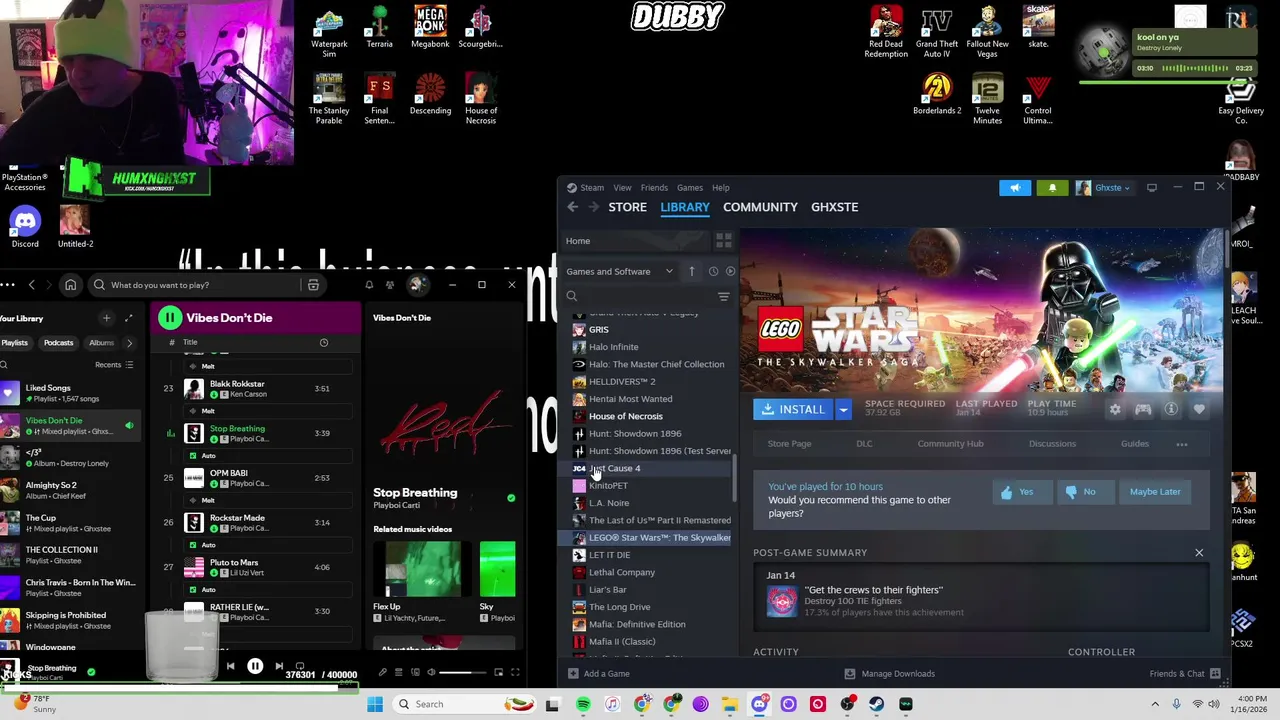1280x720 pixels.
Task: Open Terraria desktop shortcut
Action: coord(379,28)
